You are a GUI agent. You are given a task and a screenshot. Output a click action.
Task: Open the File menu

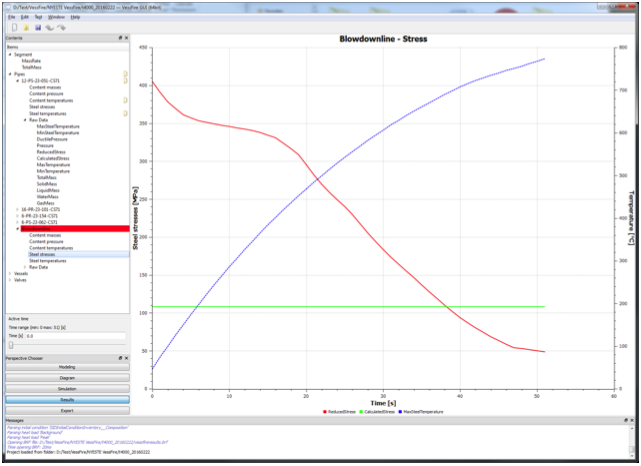tap(11, 17)
